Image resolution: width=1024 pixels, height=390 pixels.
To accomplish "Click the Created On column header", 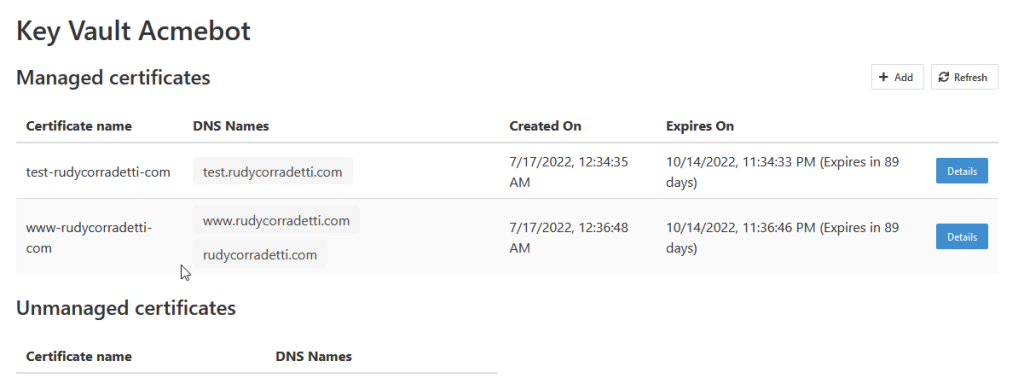I will coord(545,126).
